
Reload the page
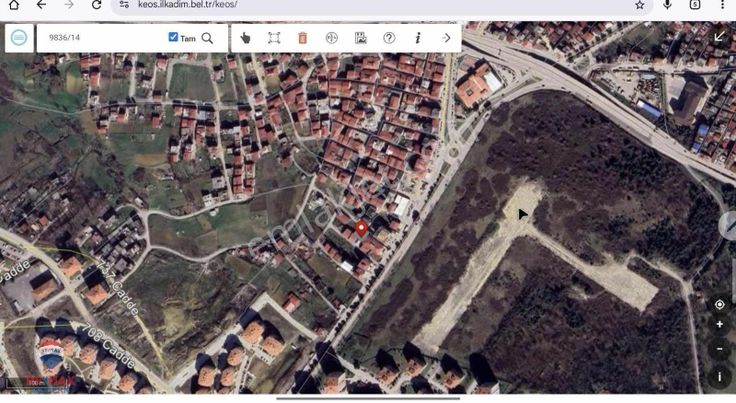click(x=96, y=5)
